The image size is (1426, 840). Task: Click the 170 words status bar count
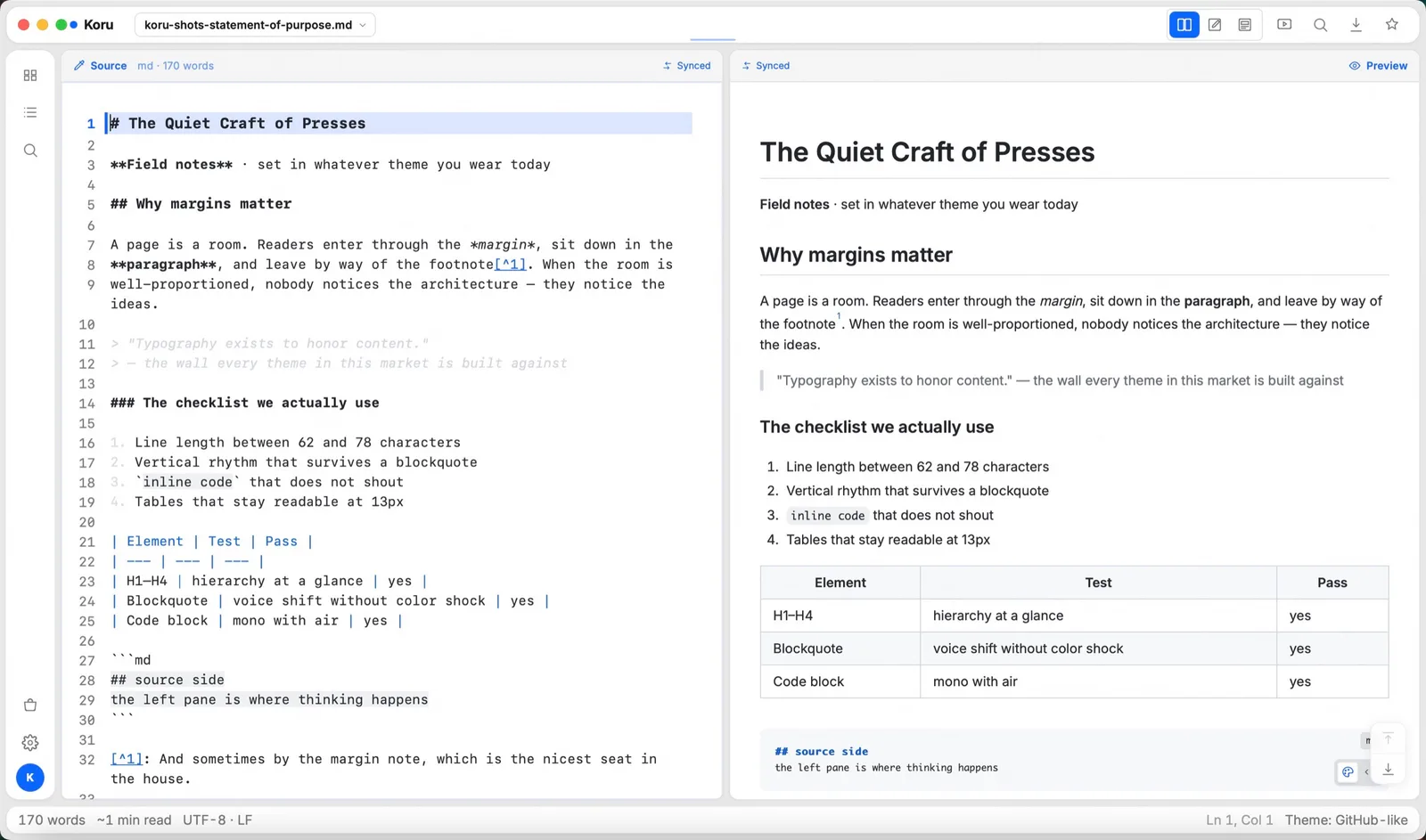pos(52,820)
